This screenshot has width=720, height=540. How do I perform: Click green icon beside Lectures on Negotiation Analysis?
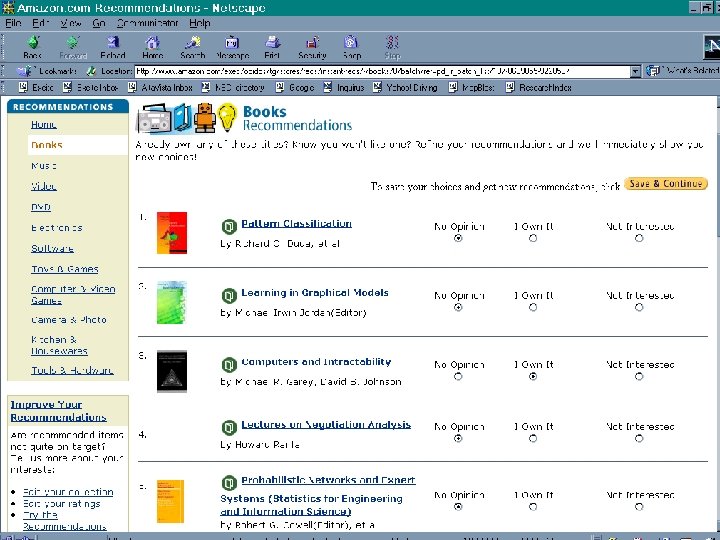point(229,428)
